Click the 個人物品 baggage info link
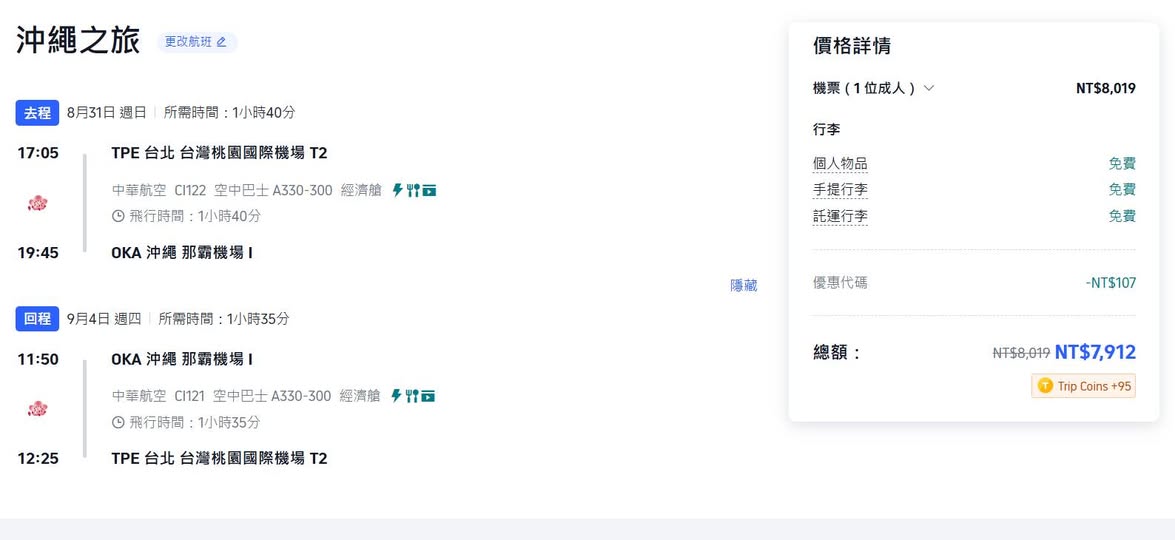The width and height of the screenshot is (1175, 540). coord(840,164)
